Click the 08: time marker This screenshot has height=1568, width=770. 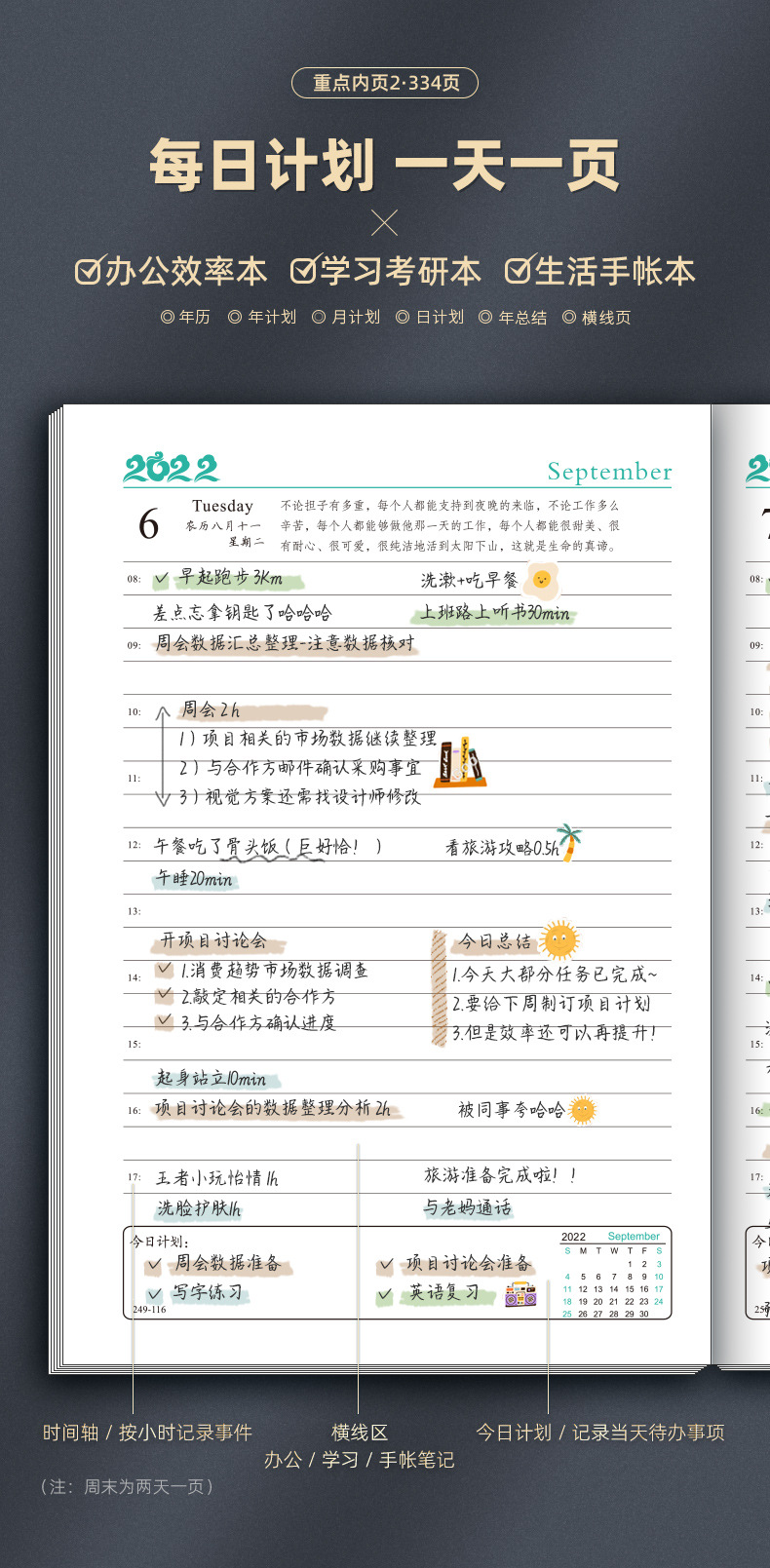coord(134,579)
